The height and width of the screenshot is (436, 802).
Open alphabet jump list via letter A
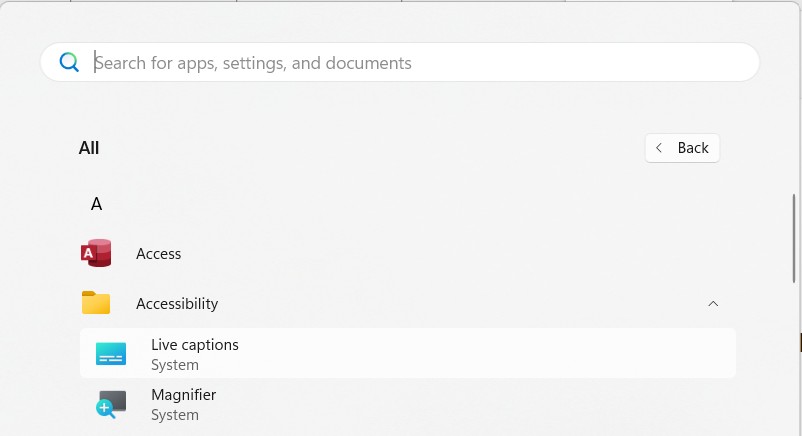(x=97, y=204)
